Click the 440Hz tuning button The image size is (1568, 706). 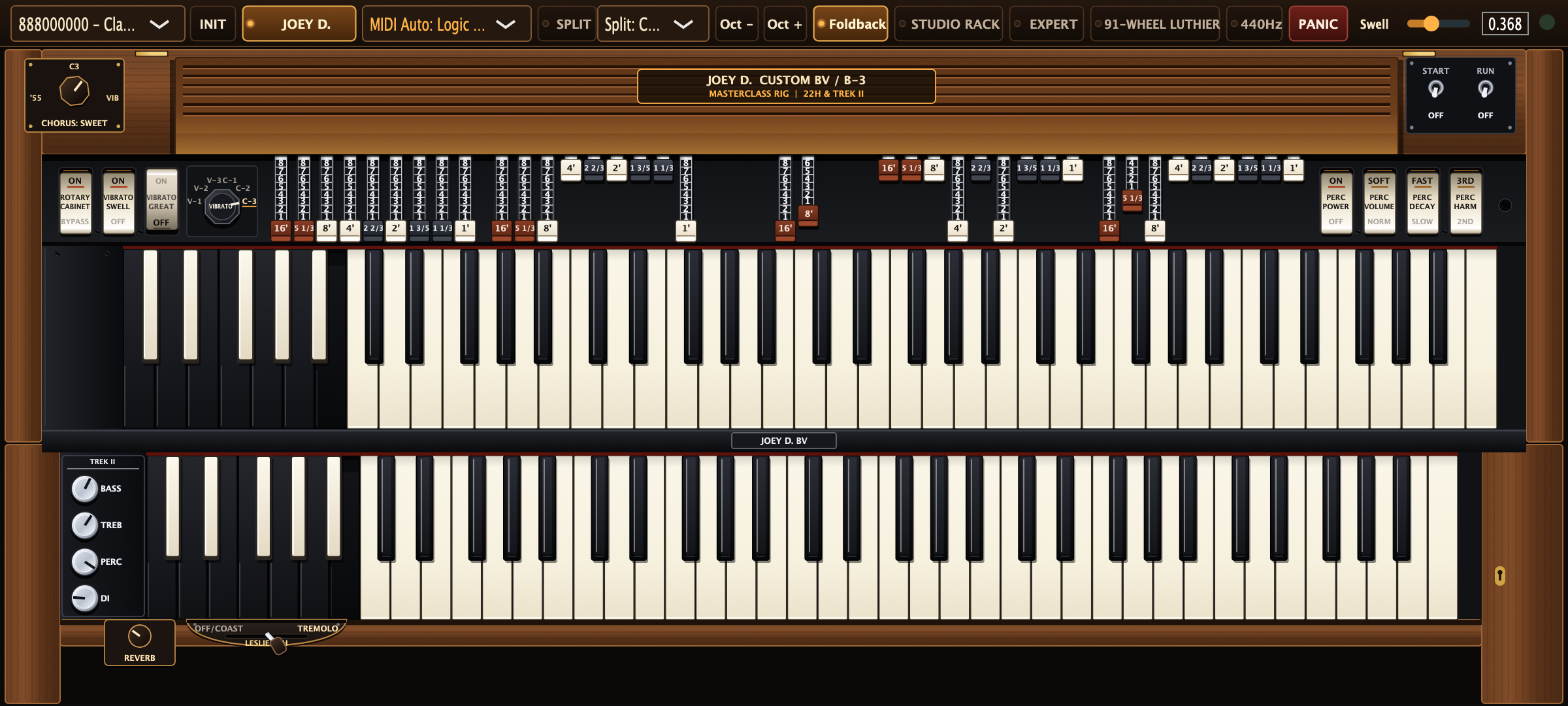[1254, 24]
